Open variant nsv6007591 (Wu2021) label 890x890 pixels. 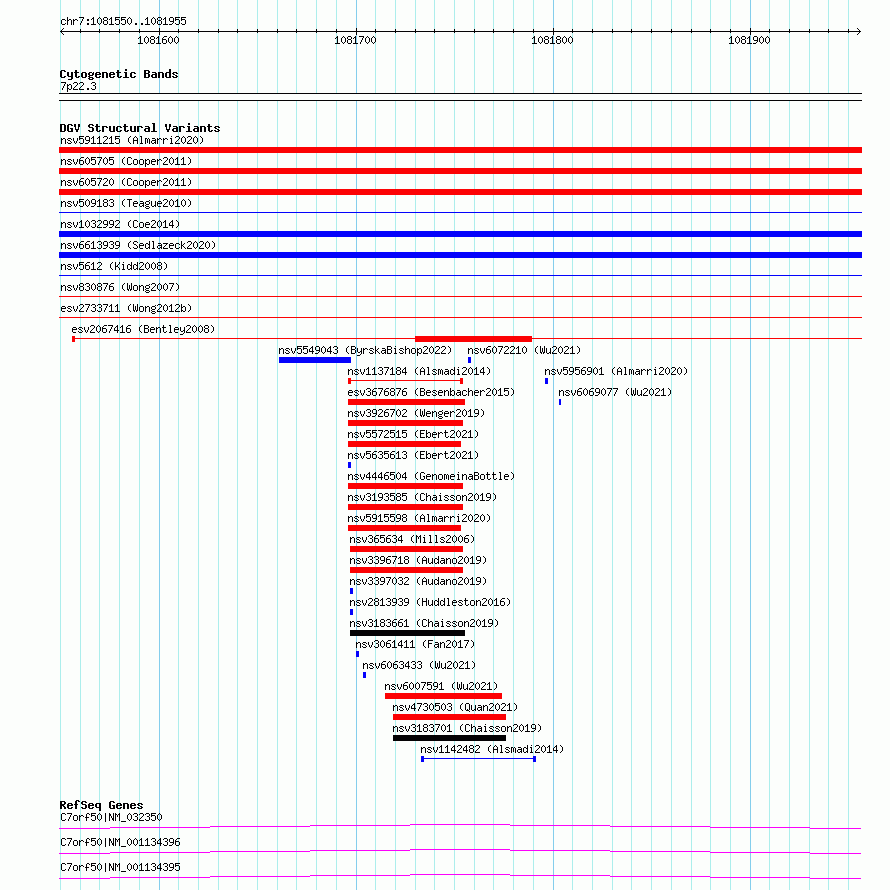(x=441, y=686)
